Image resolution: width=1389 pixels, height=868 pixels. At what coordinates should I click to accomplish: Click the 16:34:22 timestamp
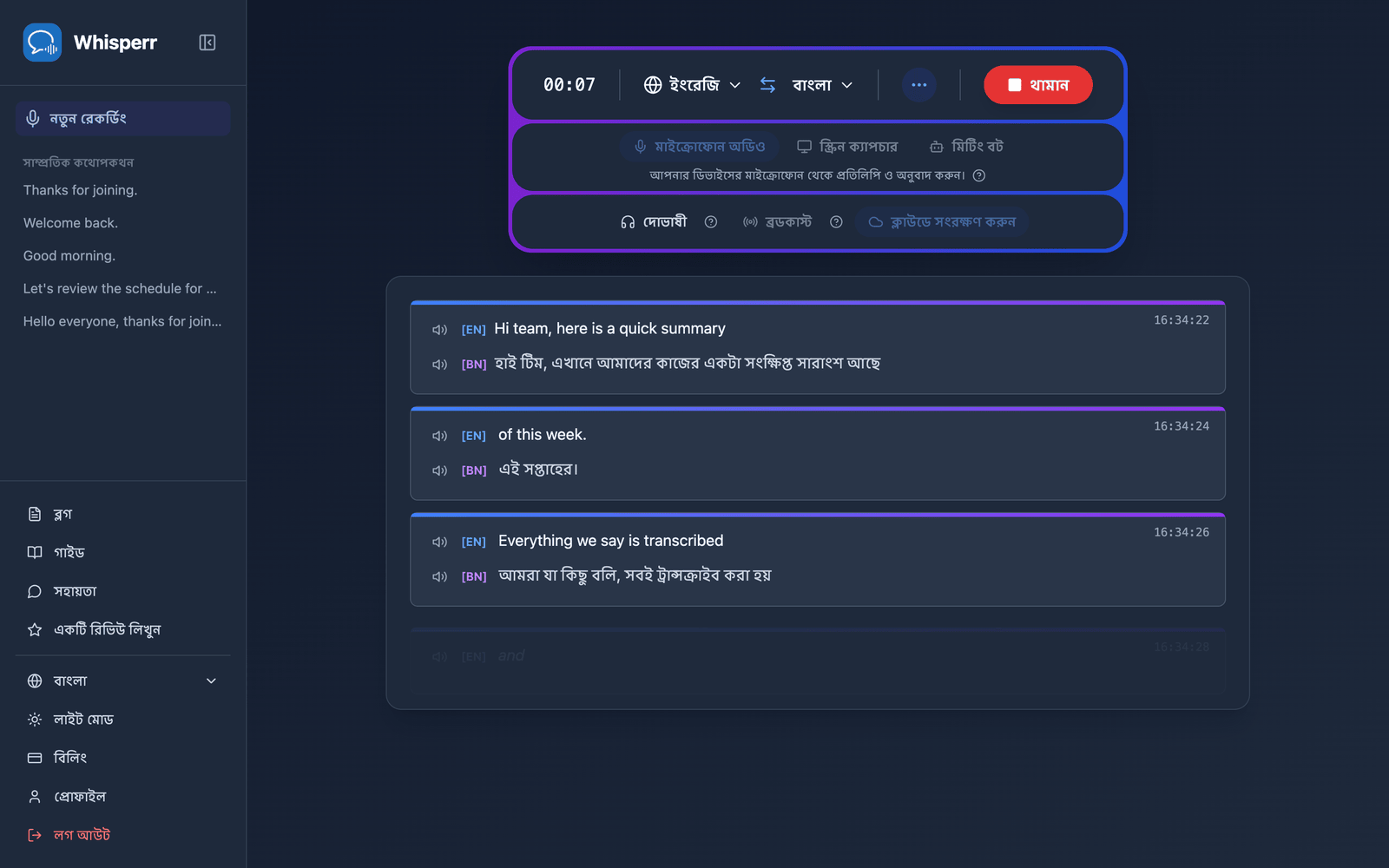[1181, 320]
